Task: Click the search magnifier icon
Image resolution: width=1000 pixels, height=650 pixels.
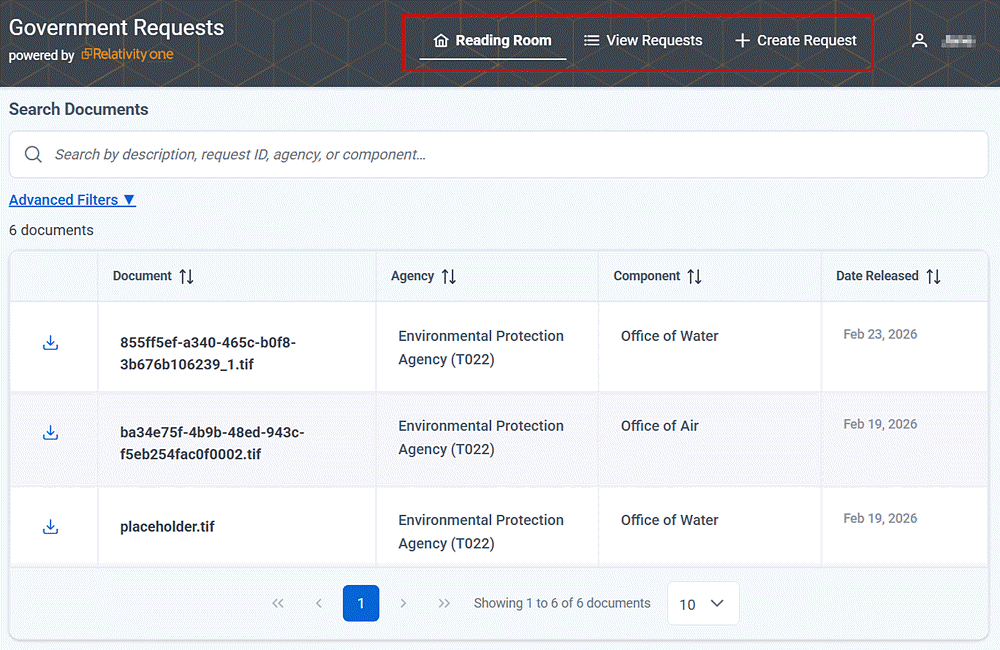Action: pyautogui.click(x=33, y=154)
